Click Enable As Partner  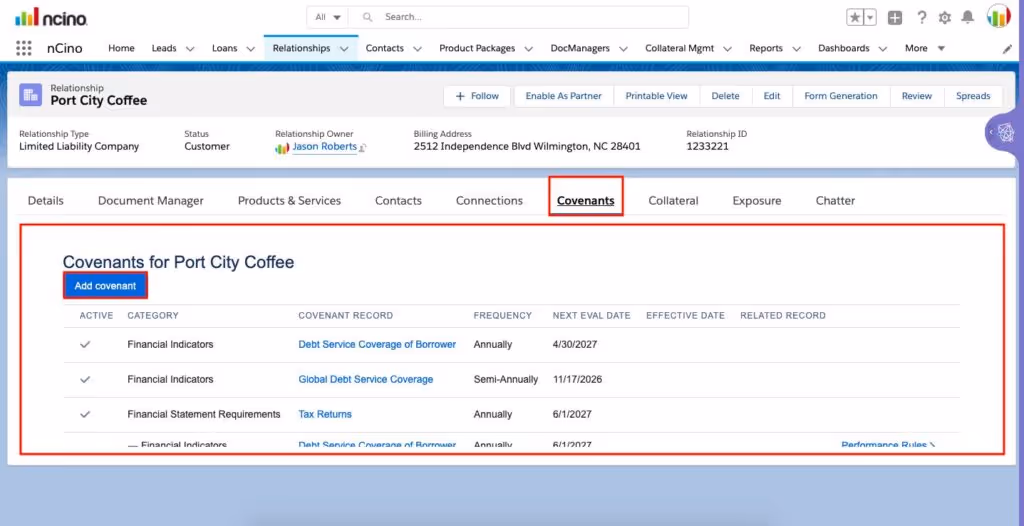pyautogui.click(x=564, y=96)
